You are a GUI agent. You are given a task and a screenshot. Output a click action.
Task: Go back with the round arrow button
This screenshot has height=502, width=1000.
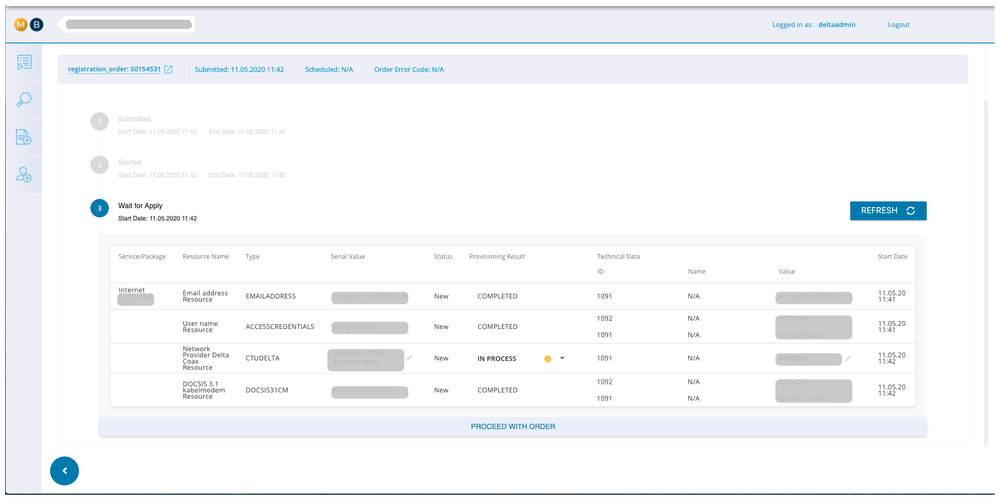coord(64,471)
